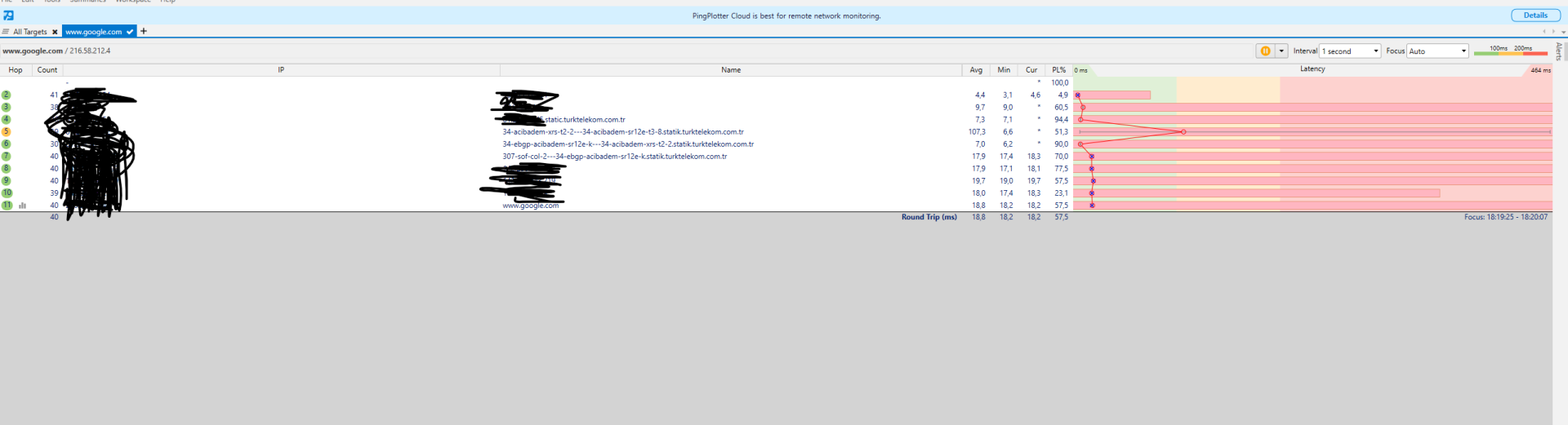Image resolution: width=1568 pixels, height=425 pixels.
Task: Click the Focus: 18:19:25 - 18:20:07 status text
Action: pos(1505,217)
